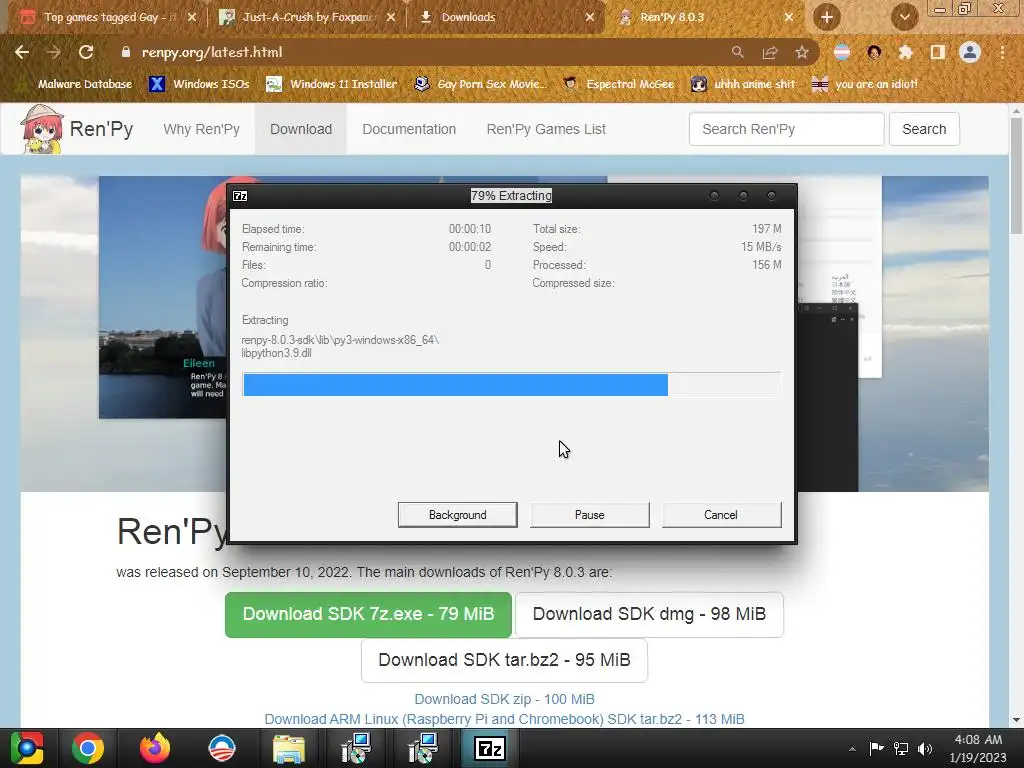Click the address bar padlock icon
This screenshot has width=1024, height=768.
[126, 52]
